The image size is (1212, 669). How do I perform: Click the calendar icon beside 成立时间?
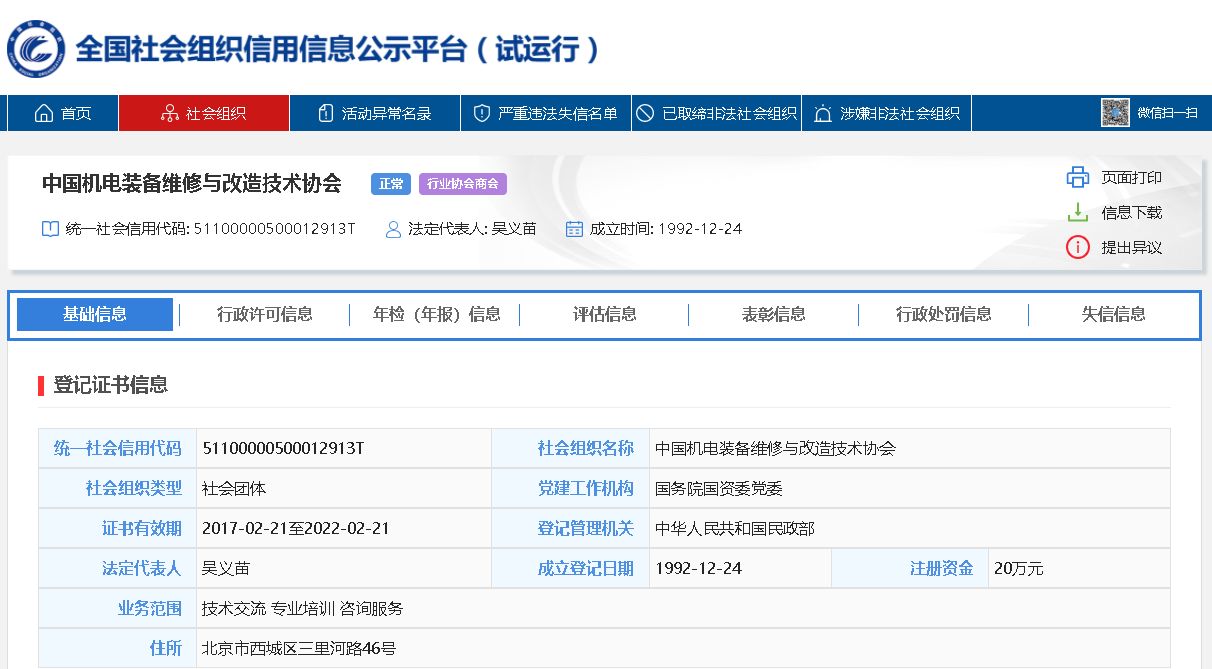574,229
